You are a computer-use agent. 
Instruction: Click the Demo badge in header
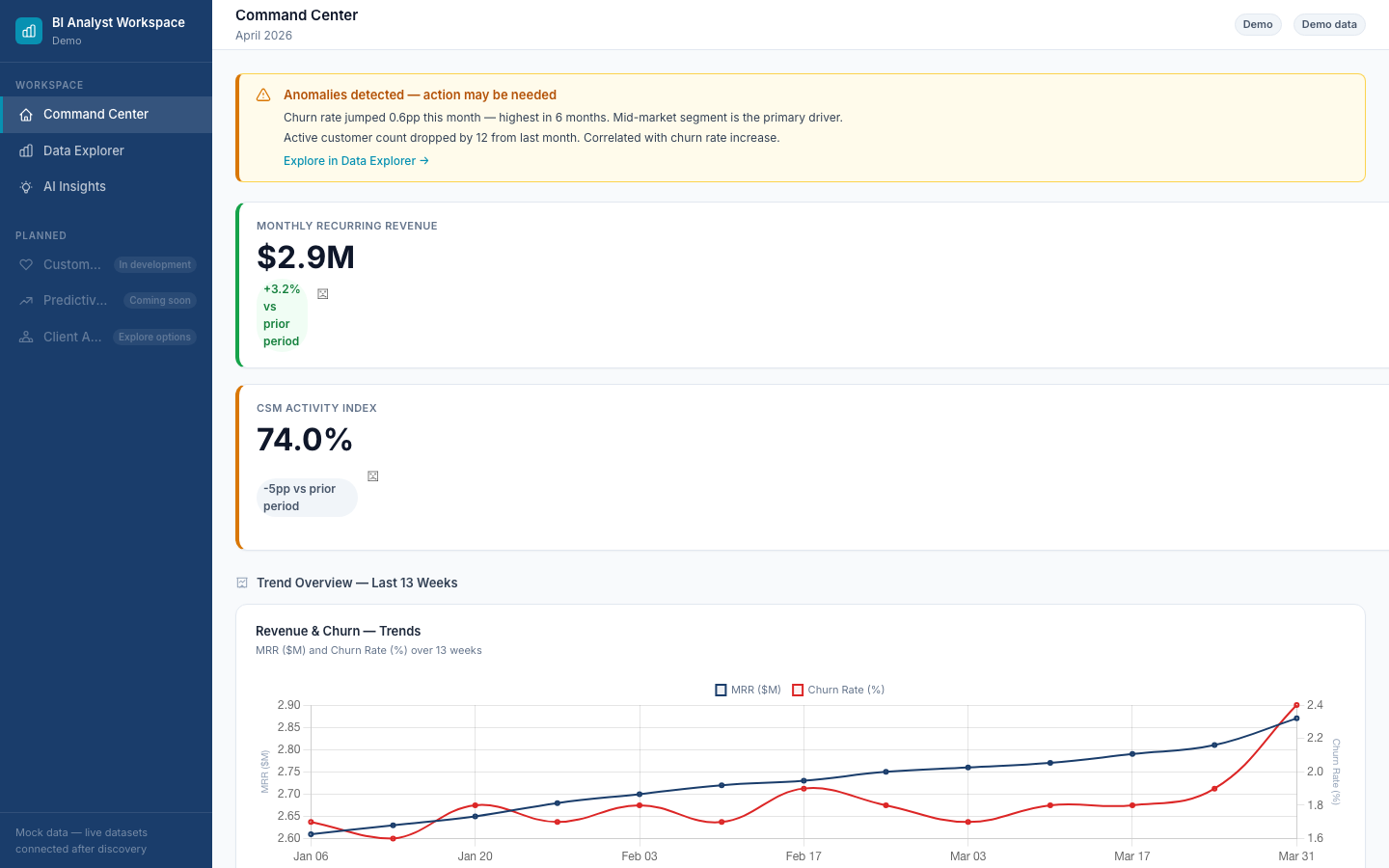click(x=1258, y=24)
